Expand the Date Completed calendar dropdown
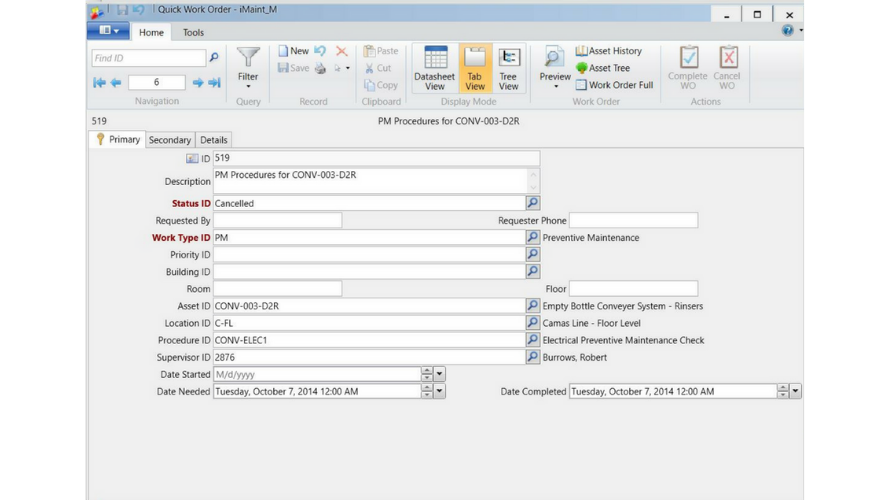This screenshot has height=500, width=890. point(795,392)
